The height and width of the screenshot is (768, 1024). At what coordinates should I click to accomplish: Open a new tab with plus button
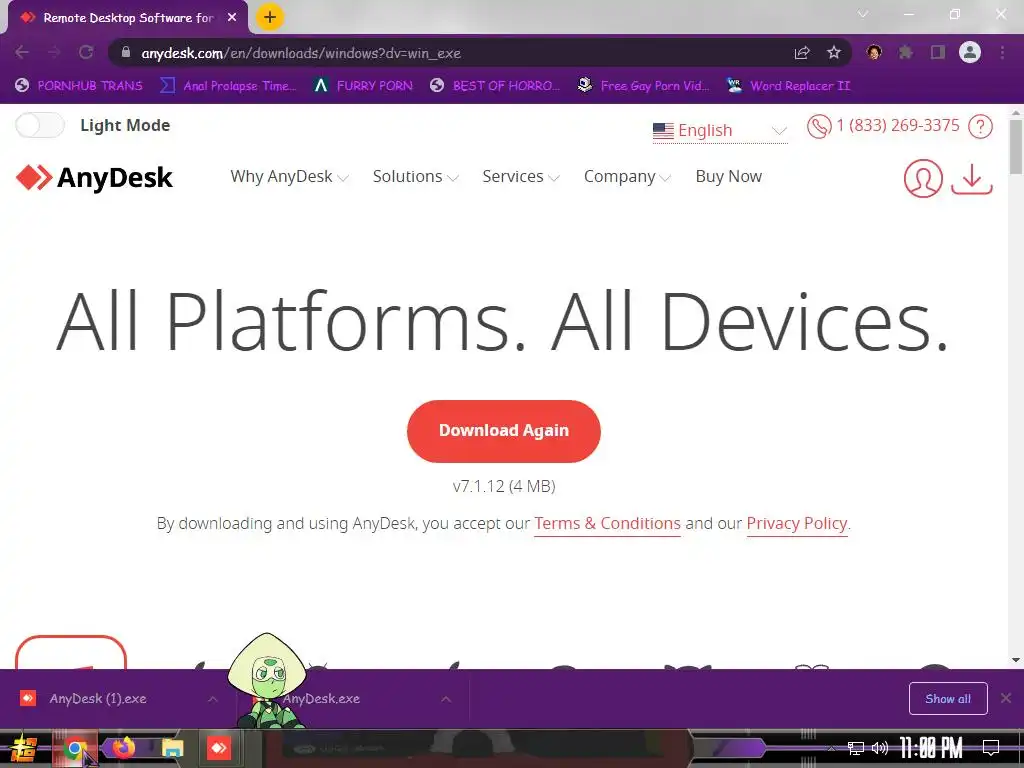click(x=270, y=17)
